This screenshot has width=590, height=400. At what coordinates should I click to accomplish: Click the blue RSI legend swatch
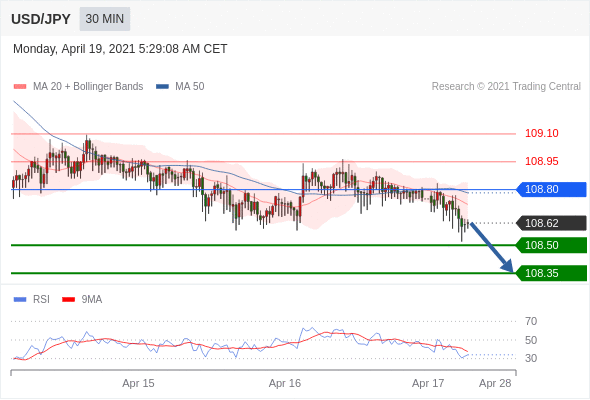(20, 300)
